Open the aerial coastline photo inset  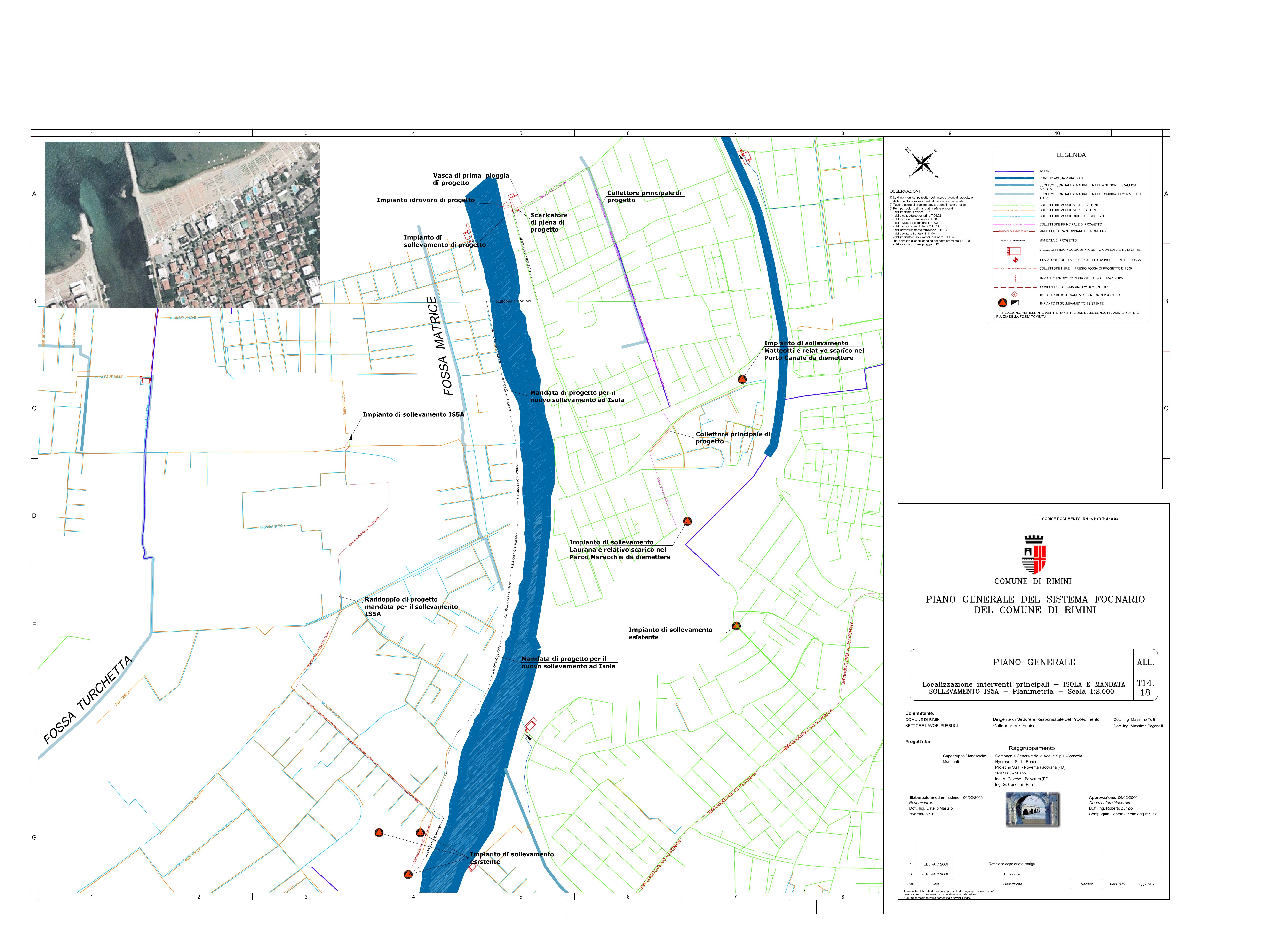[182, 225]
